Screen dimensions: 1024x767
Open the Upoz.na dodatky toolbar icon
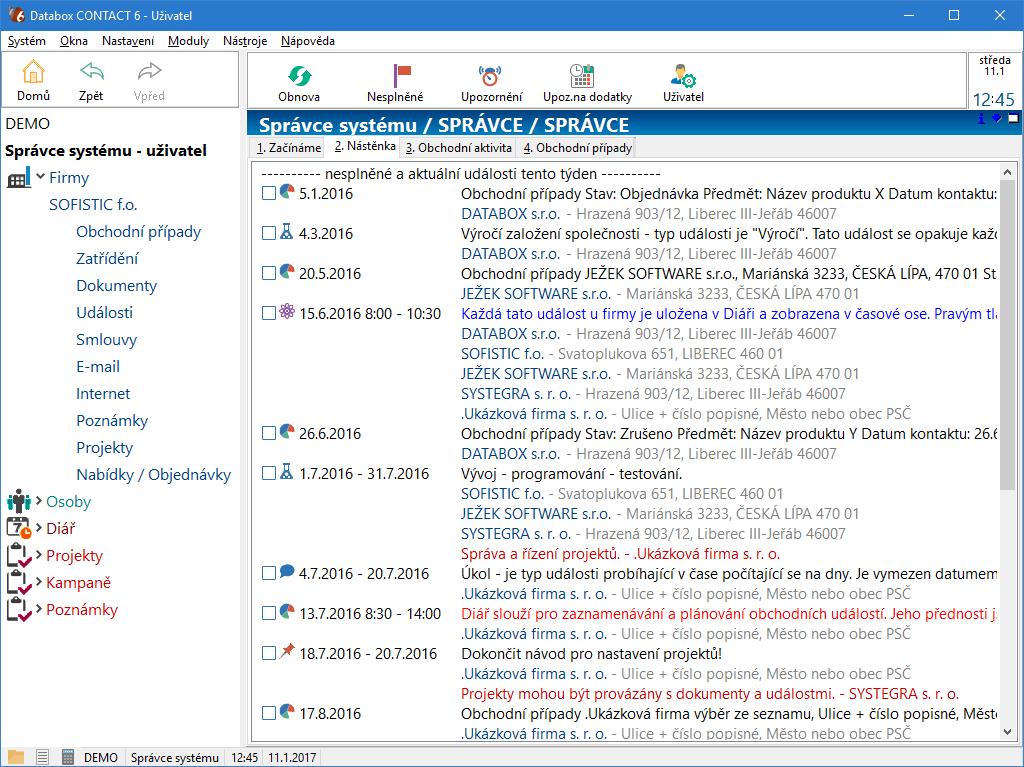tap(581, 76)
